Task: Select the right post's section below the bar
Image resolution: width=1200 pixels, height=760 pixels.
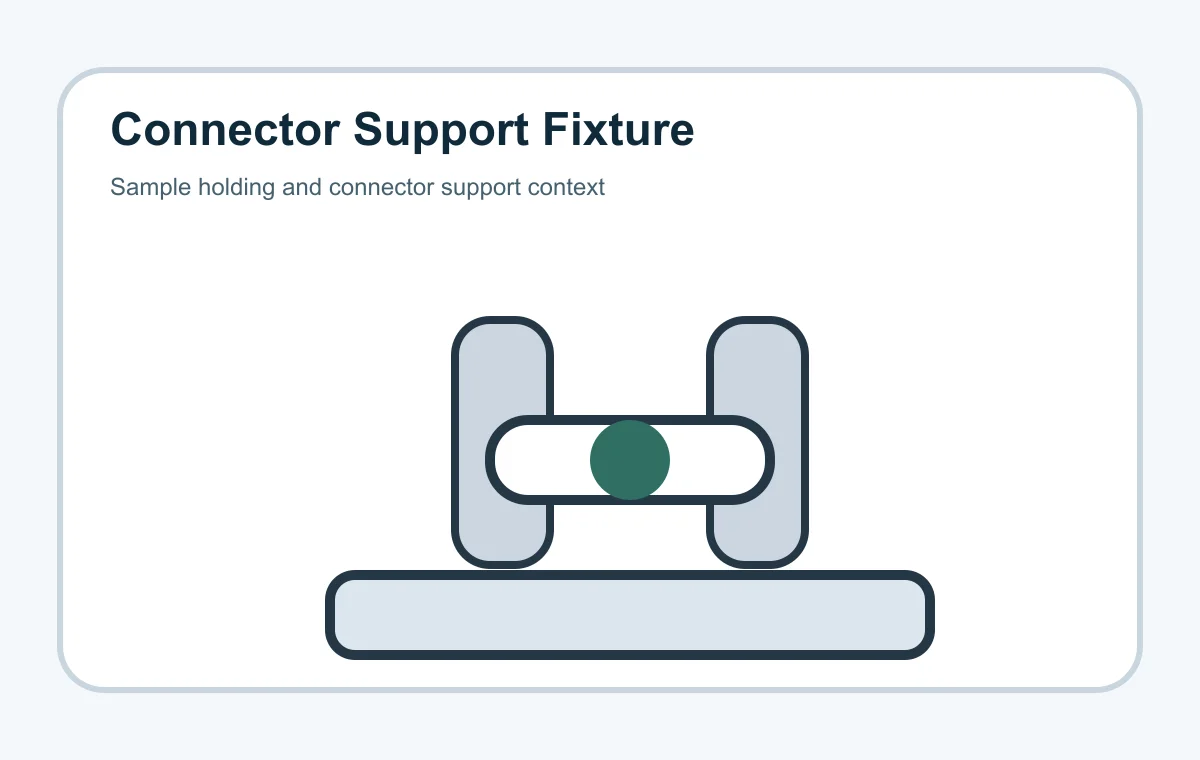Action: (757, 536)
